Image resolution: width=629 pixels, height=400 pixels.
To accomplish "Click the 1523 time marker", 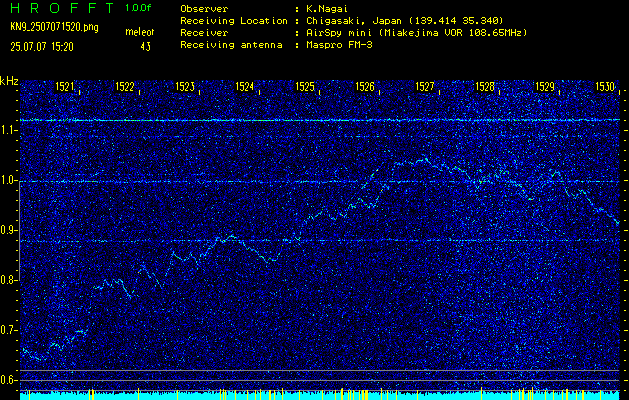I will coord(185,87).
